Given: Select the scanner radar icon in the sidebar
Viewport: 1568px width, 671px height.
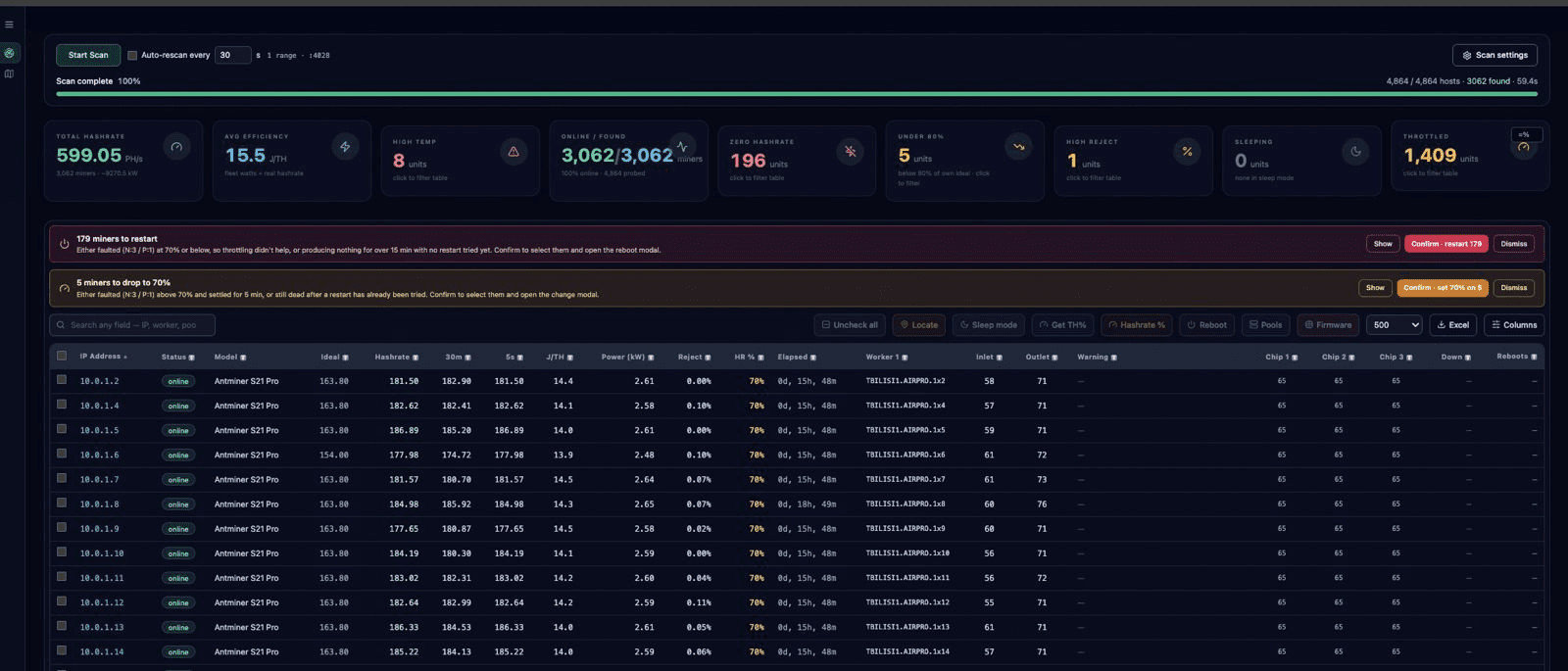Looking at the screenshot, I should click(x=9, y=53).
